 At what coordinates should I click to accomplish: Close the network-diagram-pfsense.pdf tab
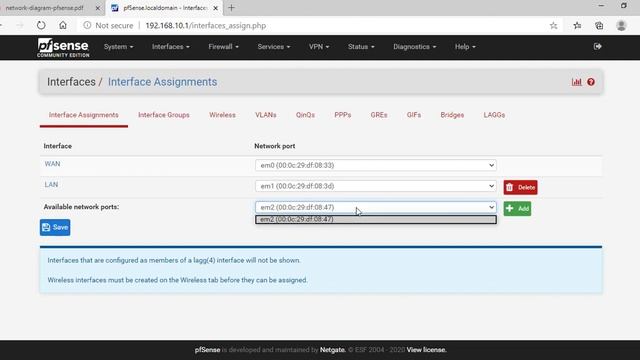[98, 8]
